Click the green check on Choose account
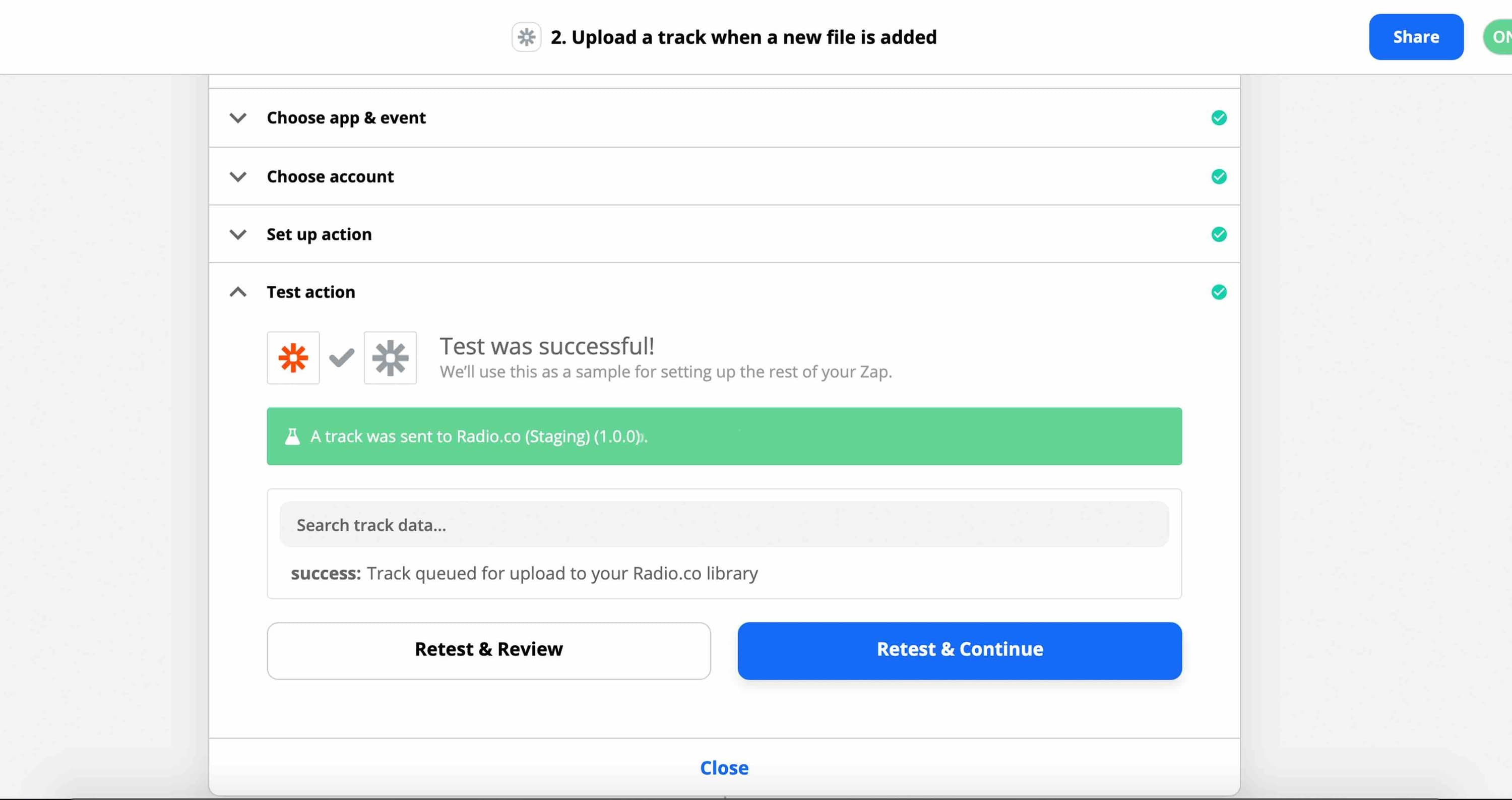 point(1219,176)
